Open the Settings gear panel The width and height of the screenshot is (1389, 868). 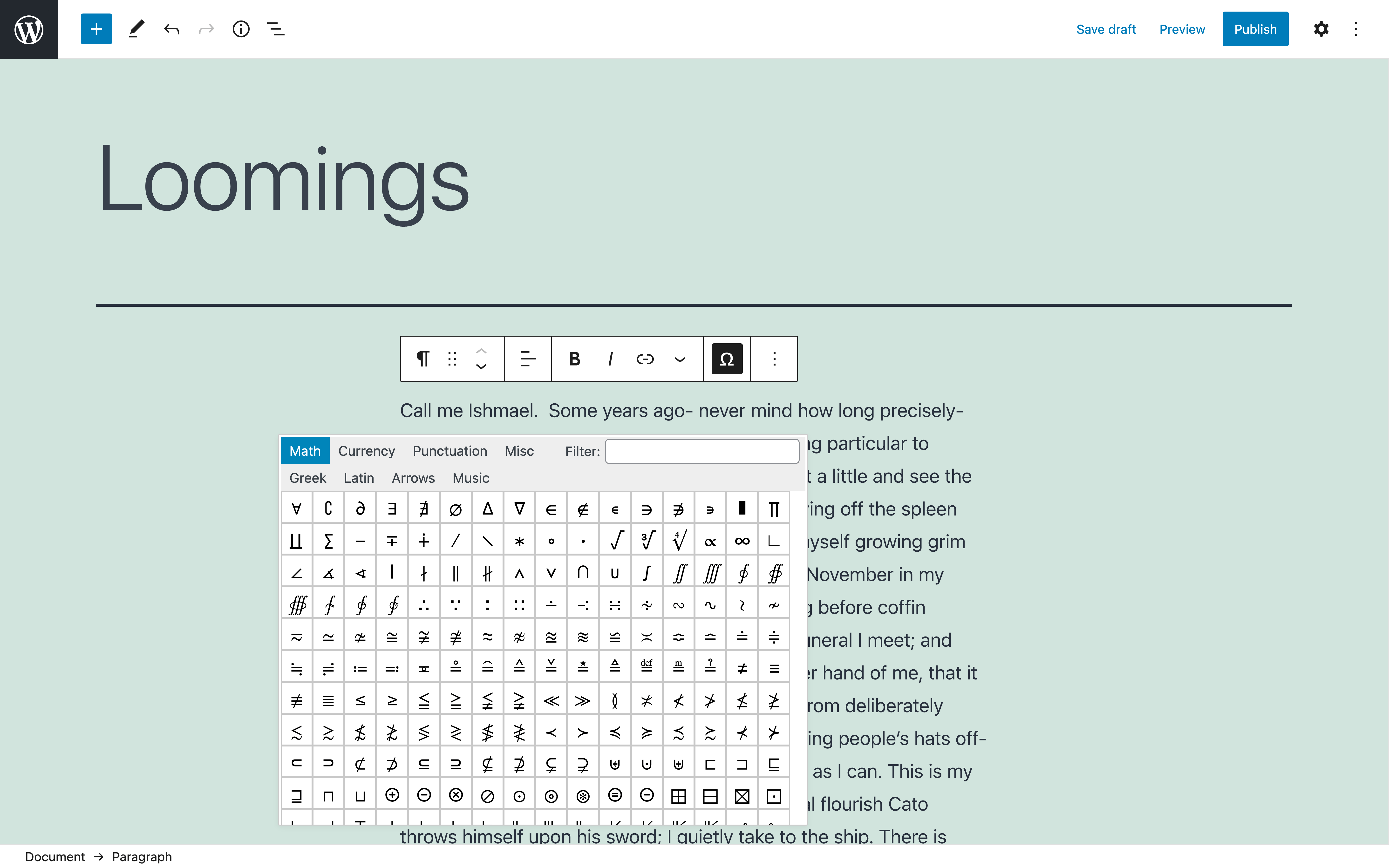[1321, 29]
